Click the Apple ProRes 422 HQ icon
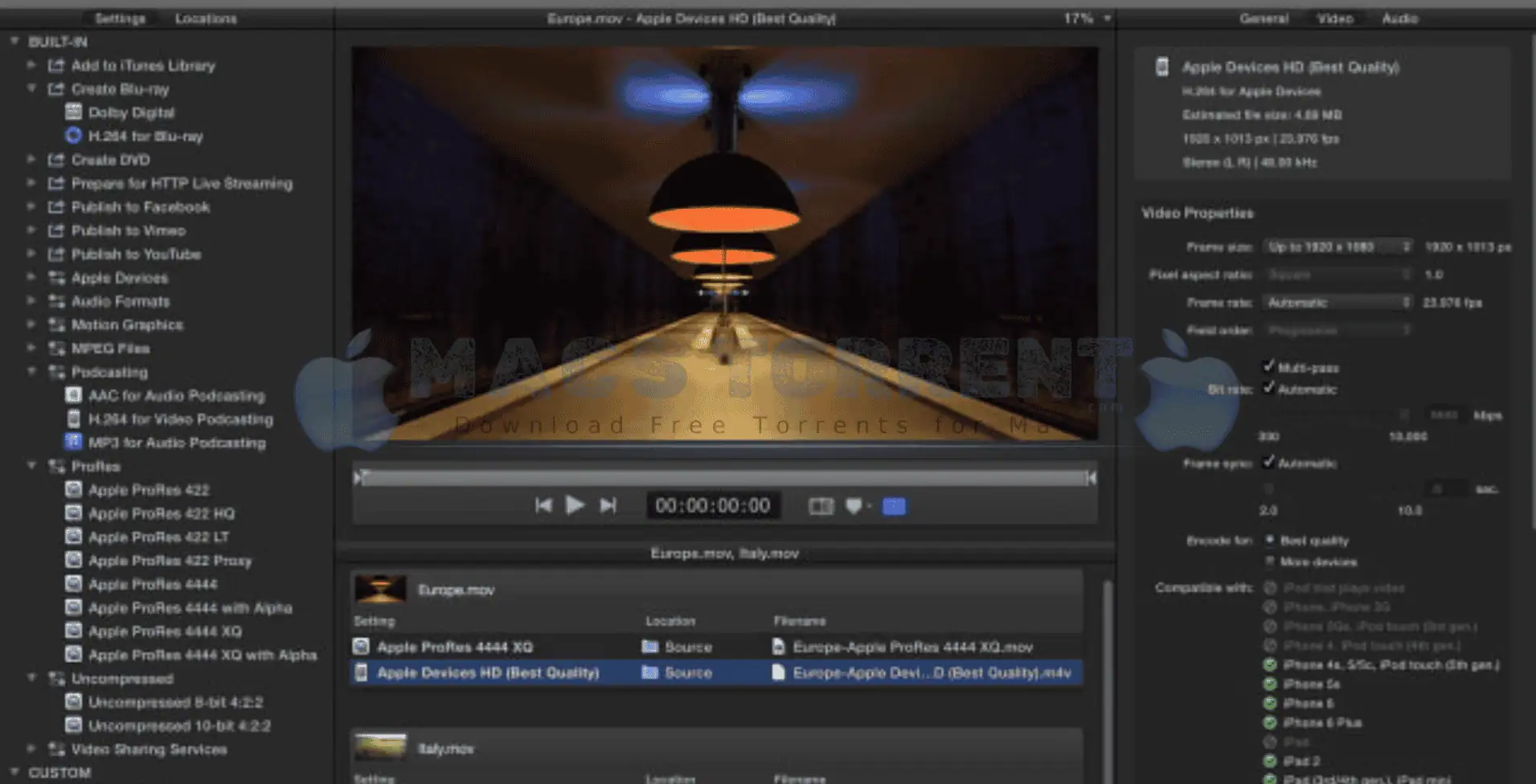 [73, 512]
